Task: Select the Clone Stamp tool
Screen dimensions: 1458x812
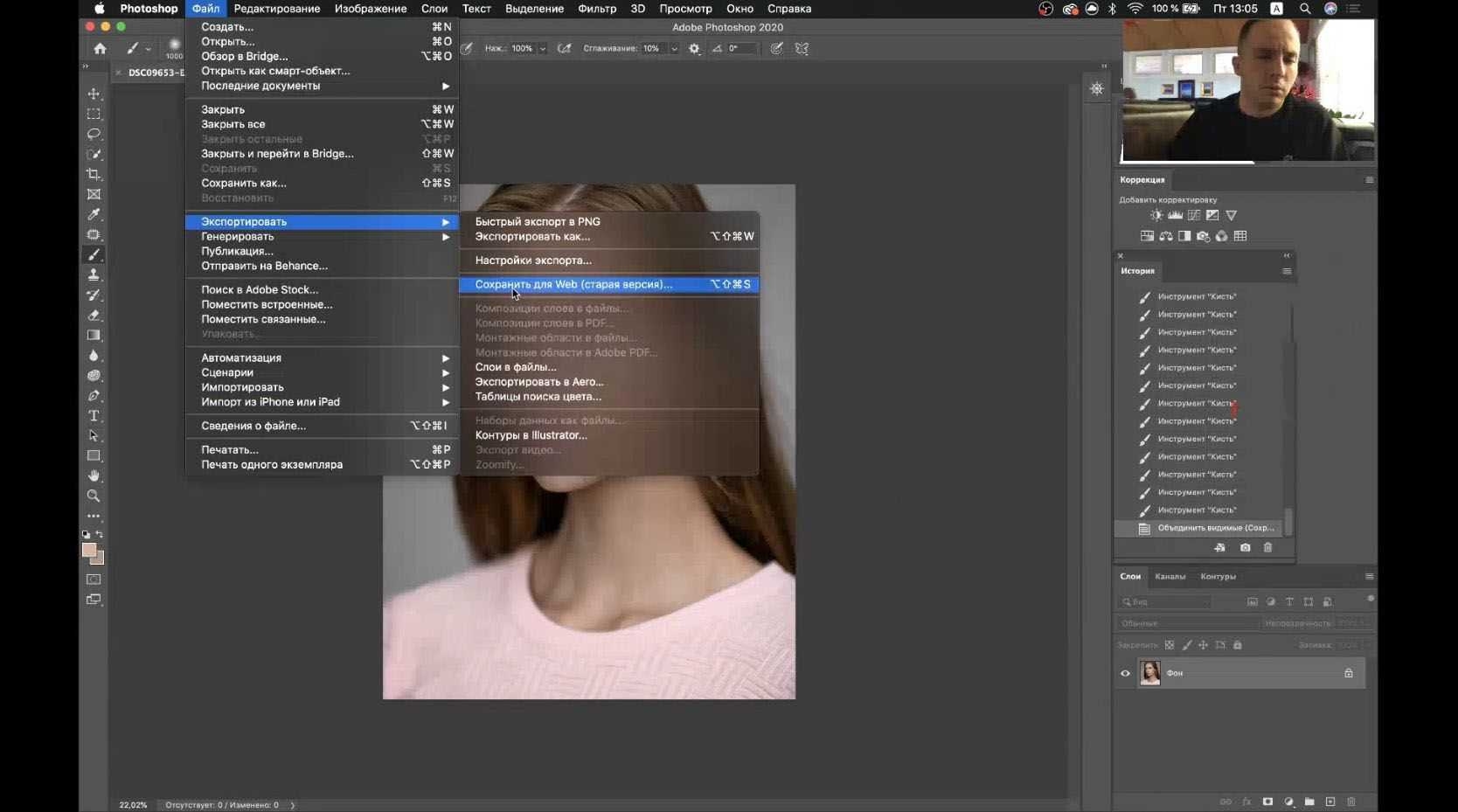Action: [x=94, y=274]
